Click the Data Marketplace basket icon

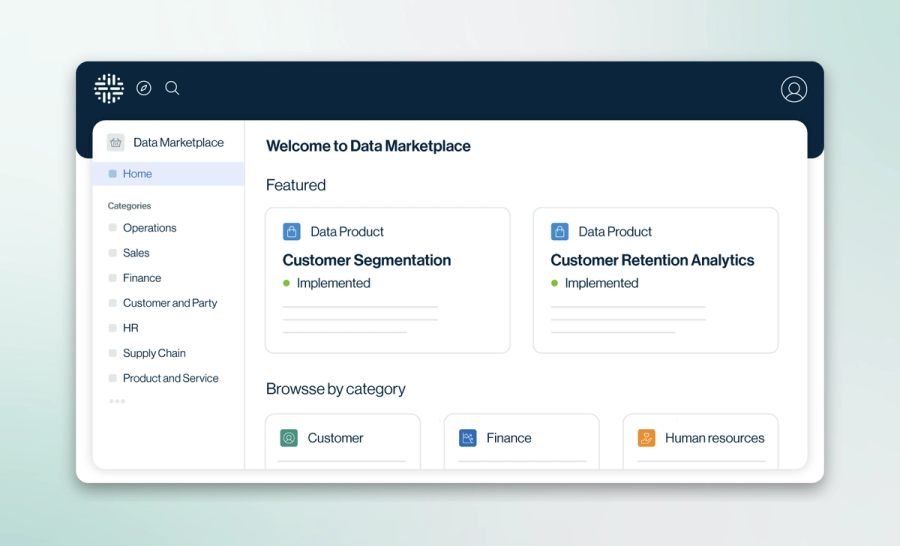pyautogui.click(x=115, y=142)
